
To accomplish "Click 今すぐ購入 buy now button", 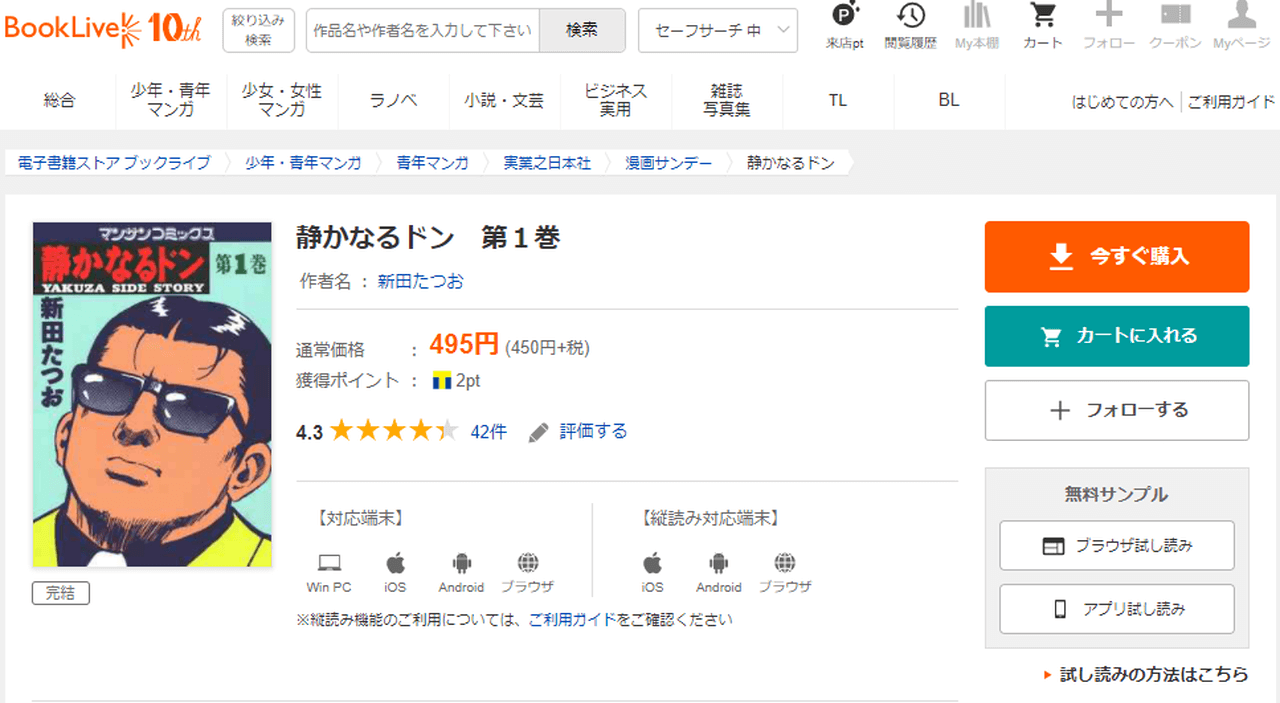I will click(1116, 257).
